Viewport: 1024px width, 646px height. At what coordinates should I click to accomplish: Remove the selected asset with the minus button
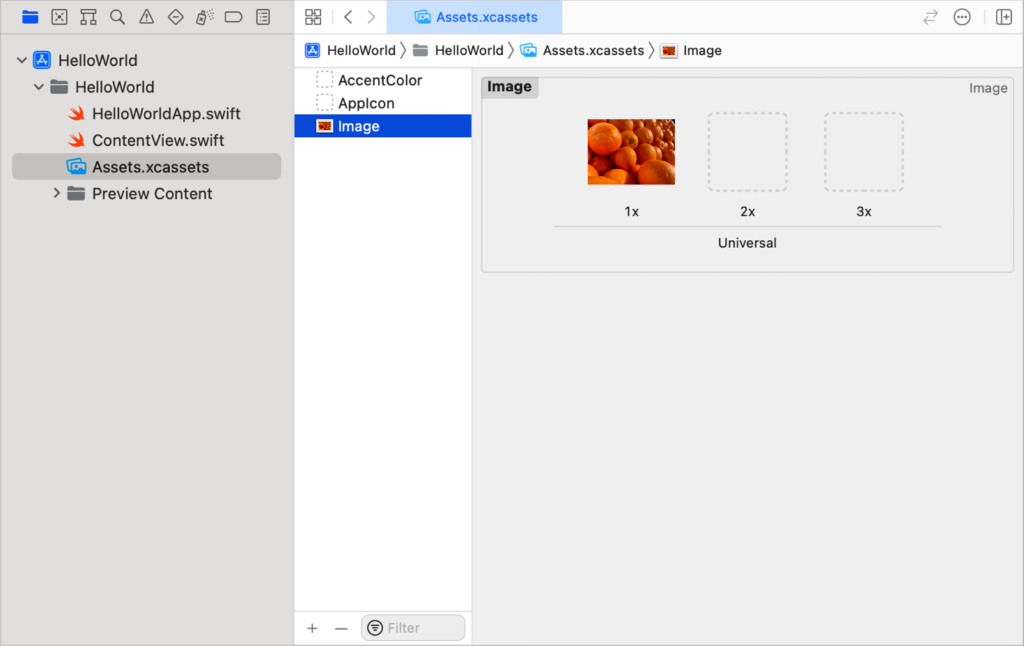point(340,628)
